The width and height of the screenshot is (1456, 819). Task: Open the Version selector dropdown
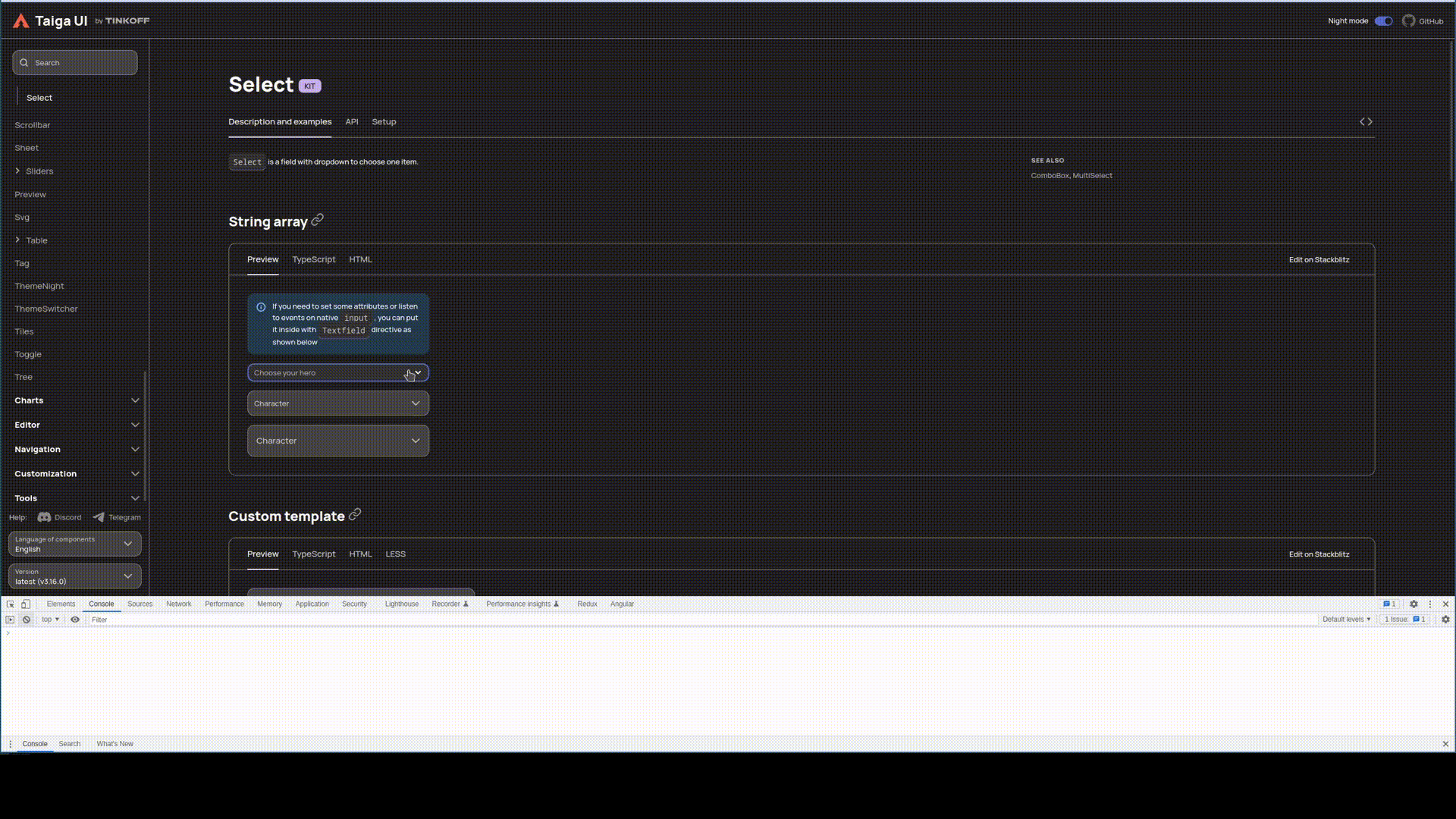(x=75, y=577)
